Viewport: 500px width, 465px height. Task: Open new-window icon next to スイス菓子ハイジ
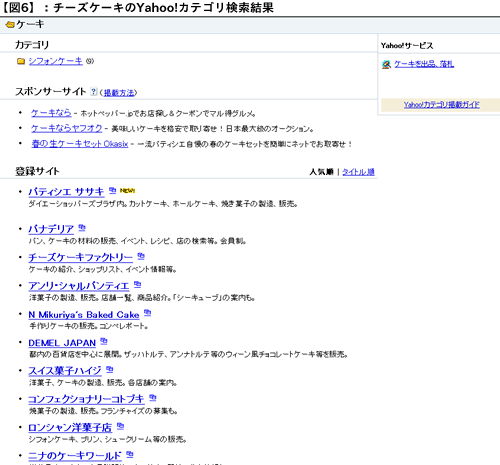[110, 369]
